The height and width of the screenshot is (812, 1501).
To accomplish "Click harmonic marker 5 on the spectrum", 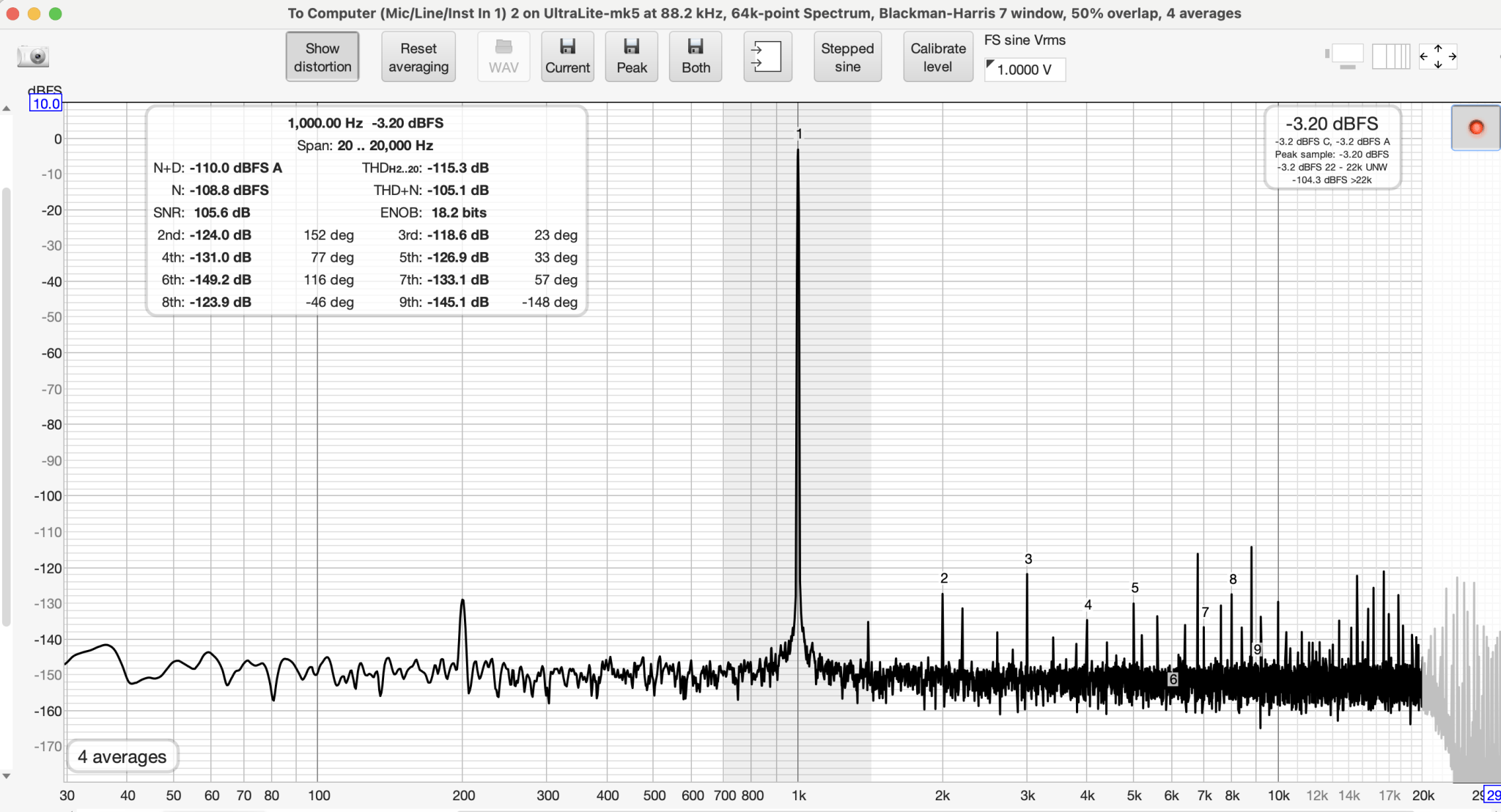I will click(1135, 588).
